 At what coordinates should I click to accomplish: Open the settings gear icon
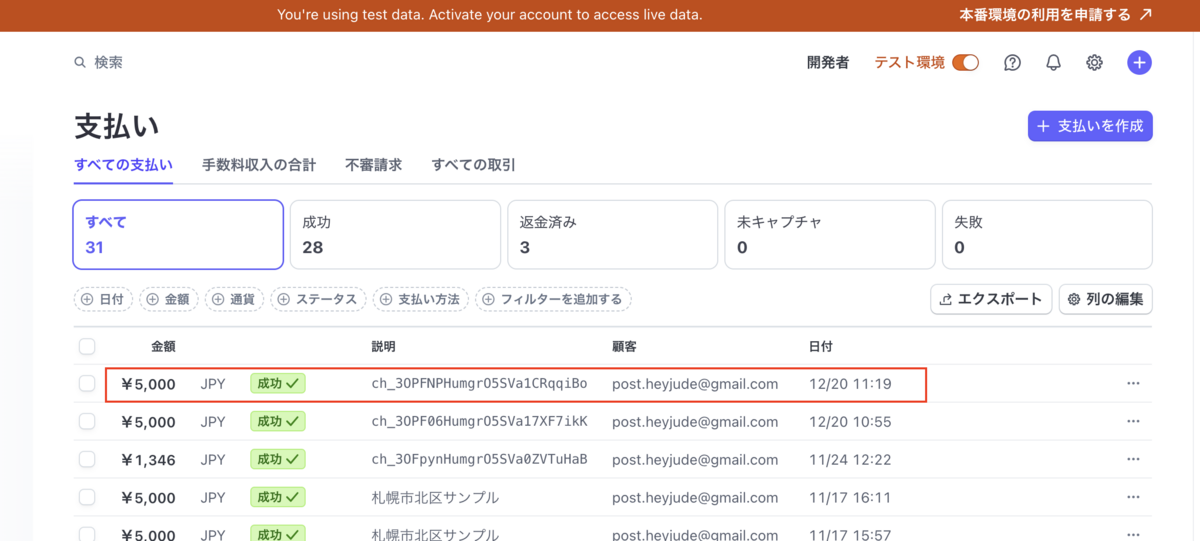(1094, 62)
